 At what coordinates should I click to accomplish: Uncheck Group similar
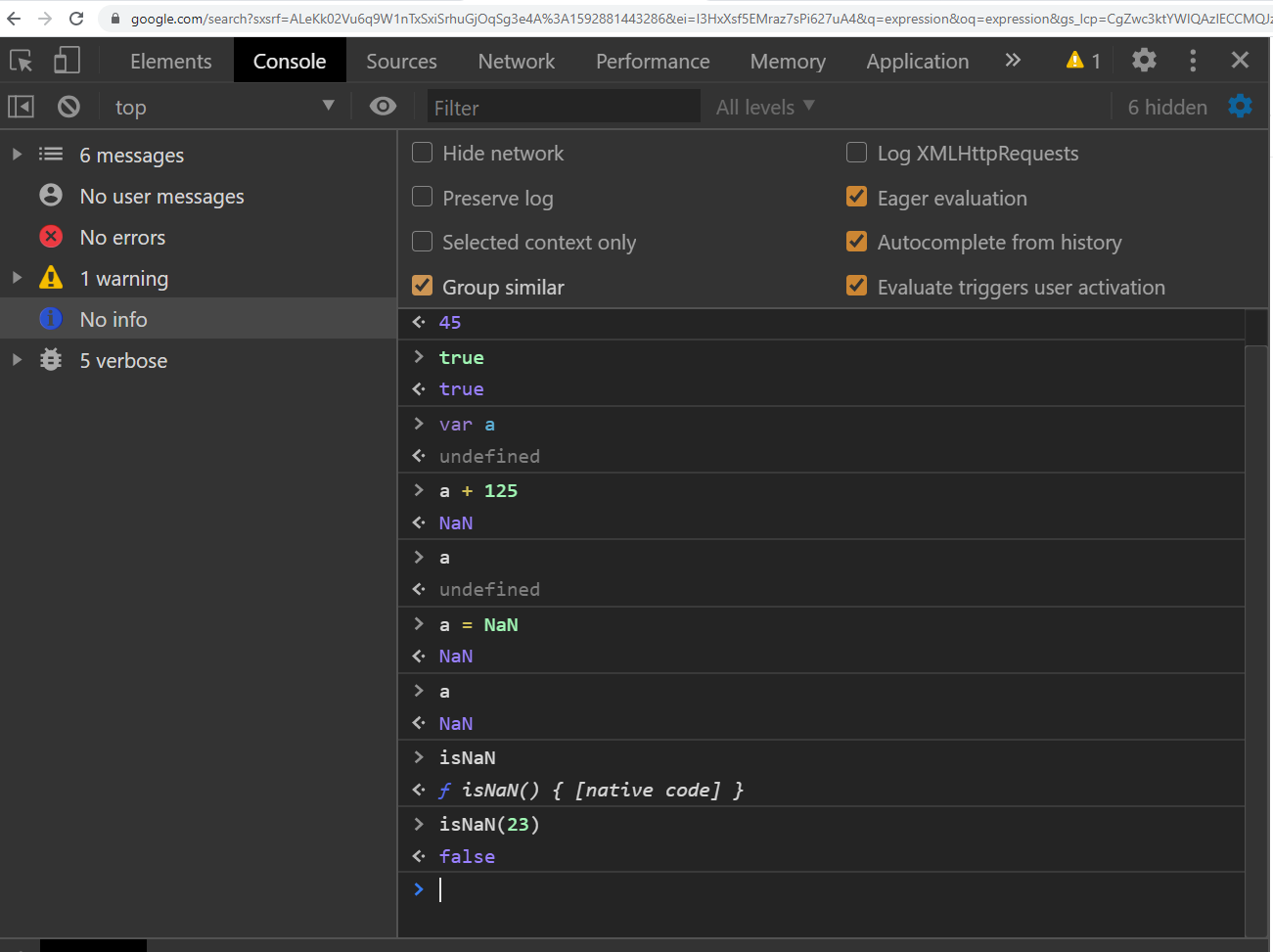[x=423, y=286]
